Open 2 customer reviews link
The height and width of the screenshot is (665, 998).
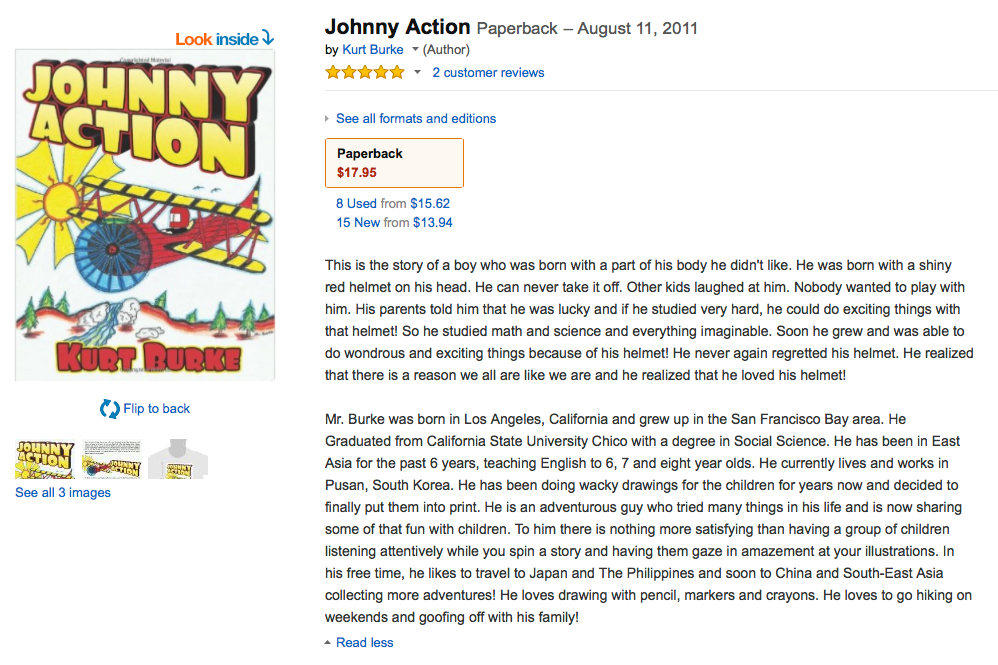pos(488,73)
